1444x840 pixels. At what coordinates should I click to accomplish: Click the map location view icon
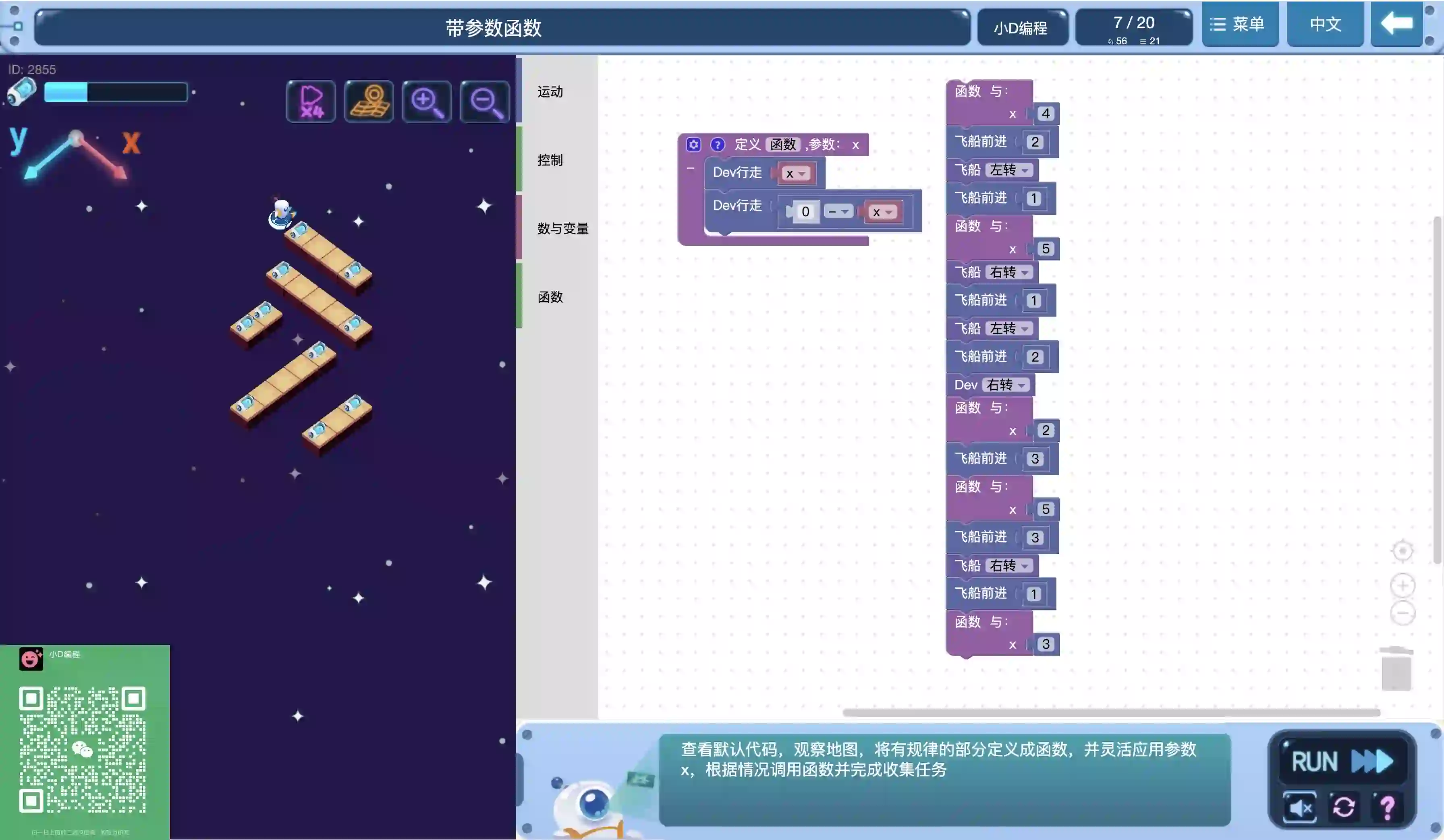click(369, 102)
